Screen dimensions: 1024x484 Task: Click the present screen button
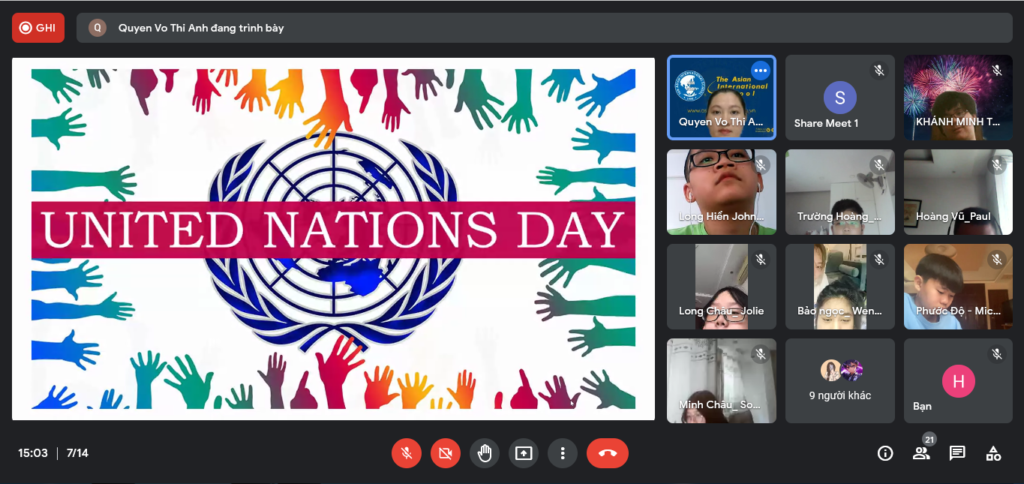point(523,453)
